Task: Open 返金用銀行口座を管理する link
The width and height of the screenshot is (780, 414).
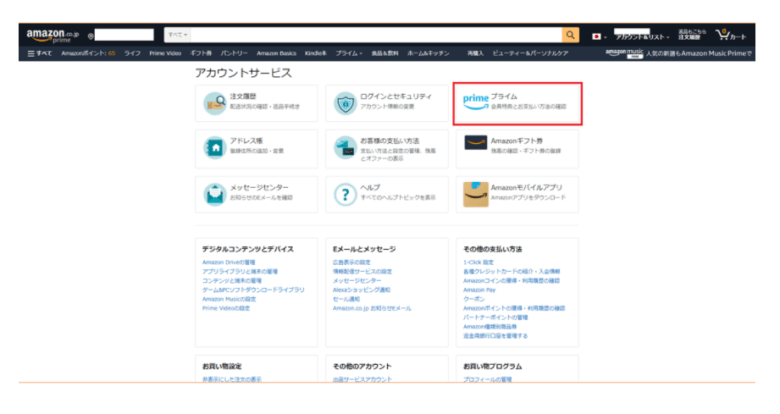Action: pyautogui.click(x=495, y=336)
